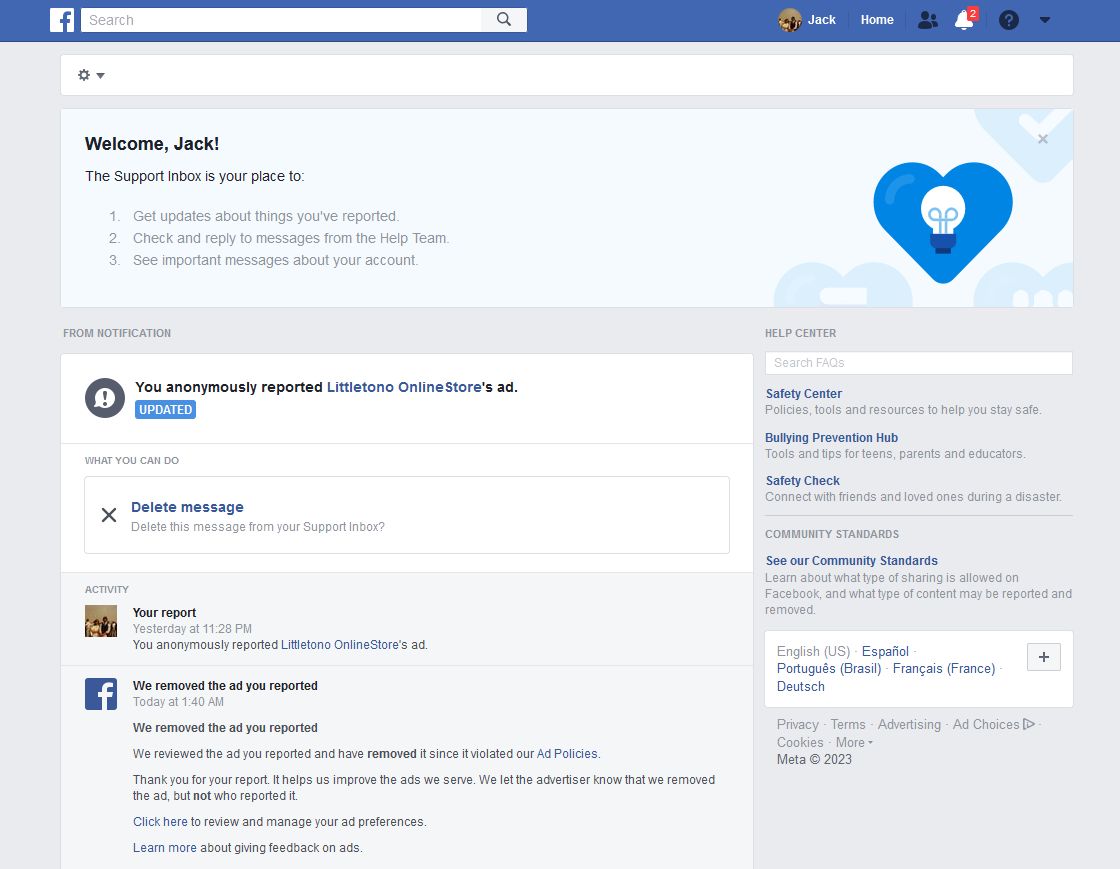Open the Safety Center link

803,394
